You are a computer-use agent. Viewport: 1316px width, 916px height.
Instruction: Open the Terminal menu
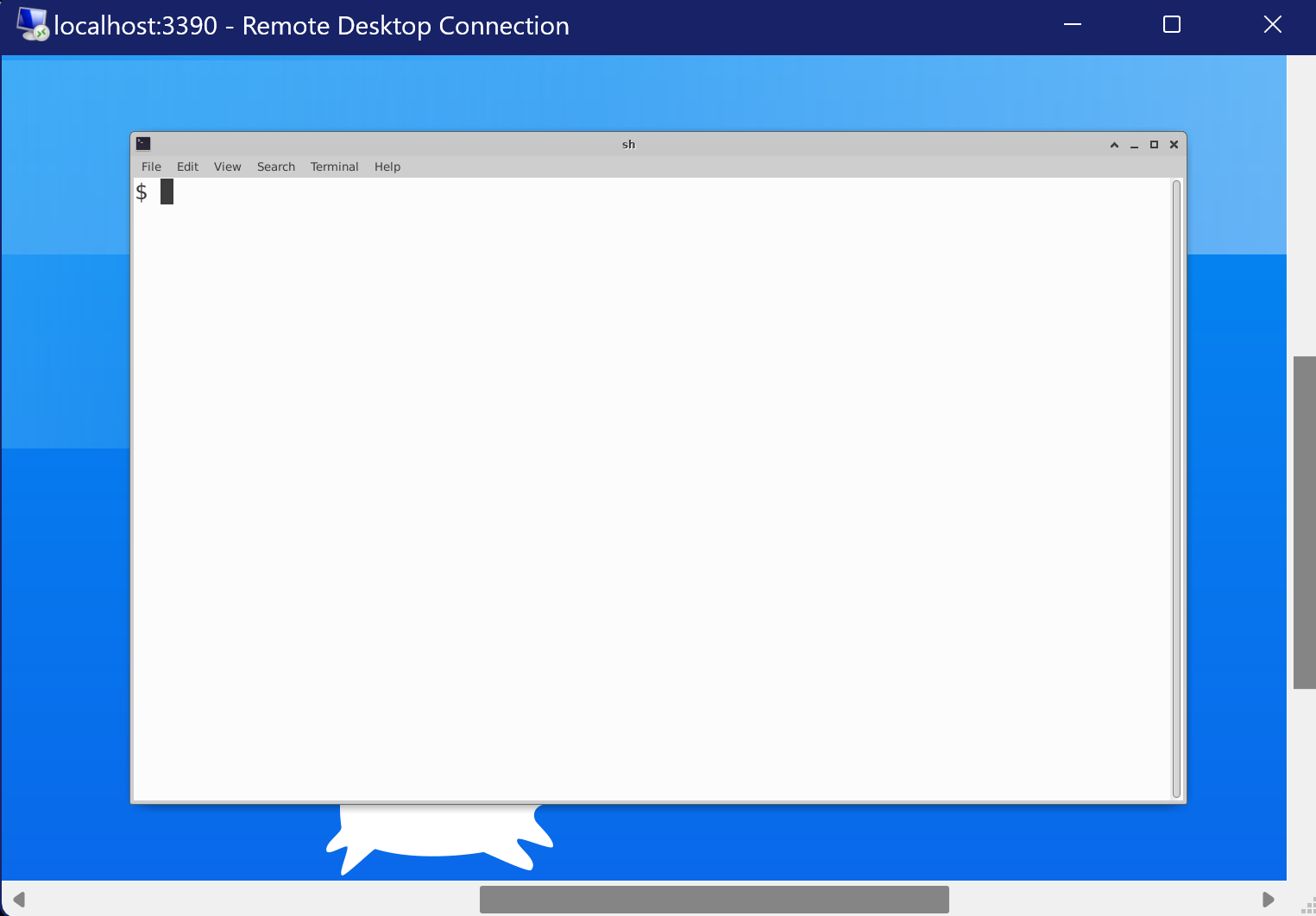click(334, 166)
